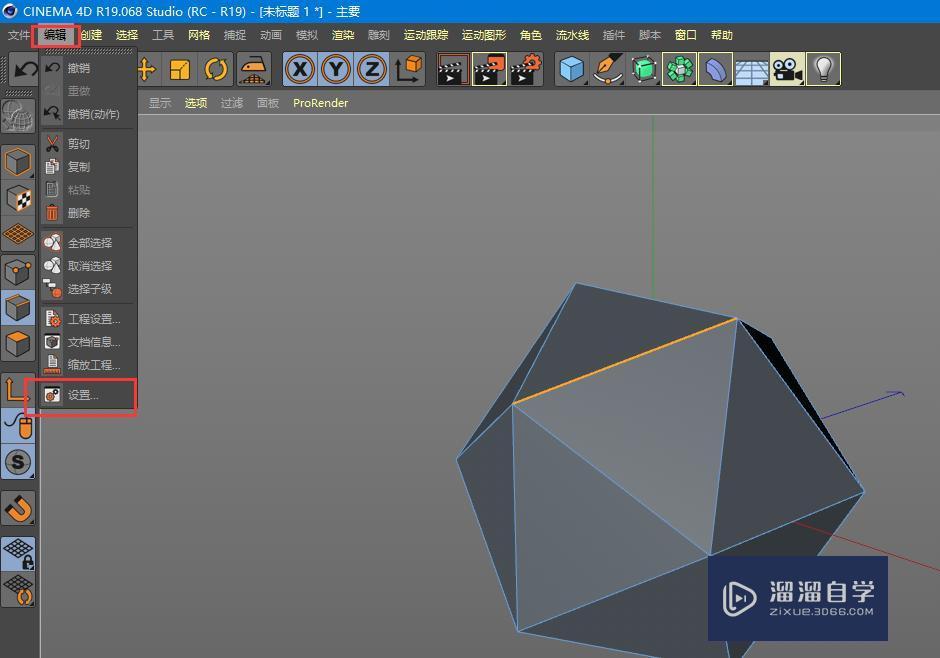Click the light creation icon in the toolbar
This screenshot has width=940, height=658.
(x=822, y=68)
